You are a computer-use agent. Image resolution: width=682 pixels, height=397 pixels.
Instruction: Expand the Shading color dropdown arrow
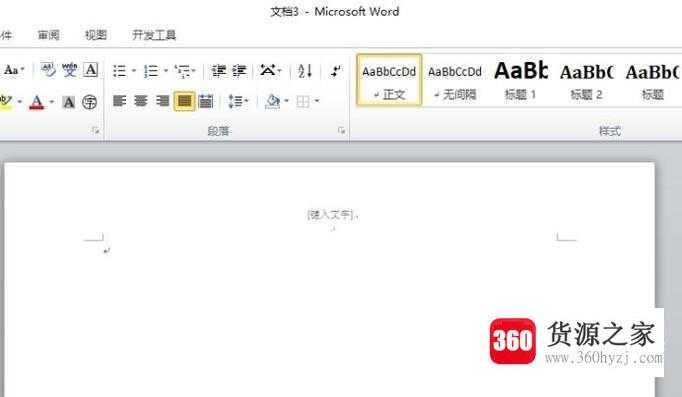click(286, 101)
